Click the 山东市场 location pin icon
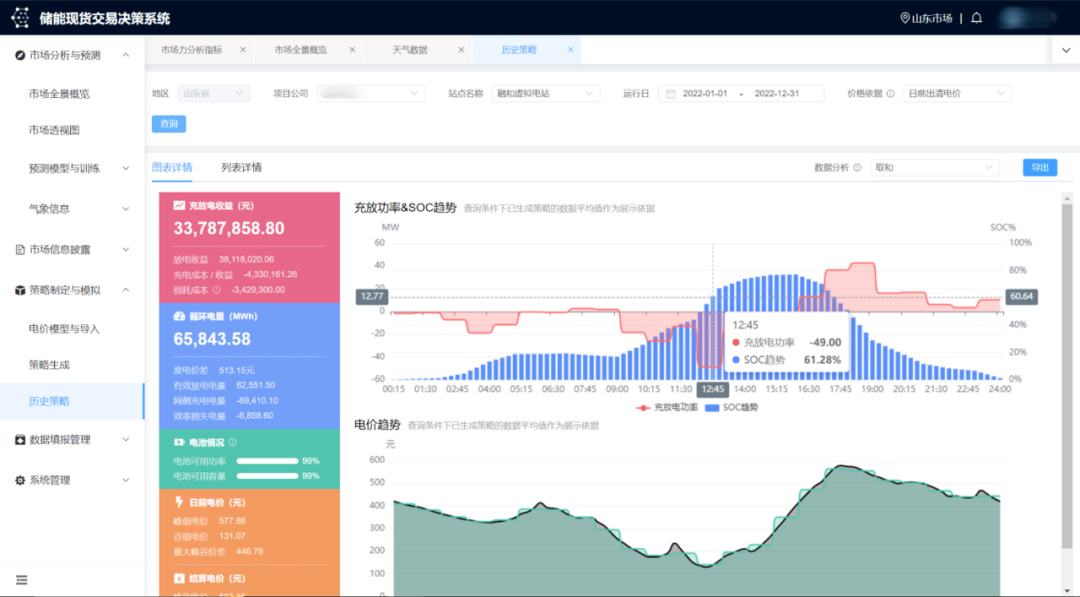Image resolution: width=1080 pixels, height=597 pixels. coord(905,18)
